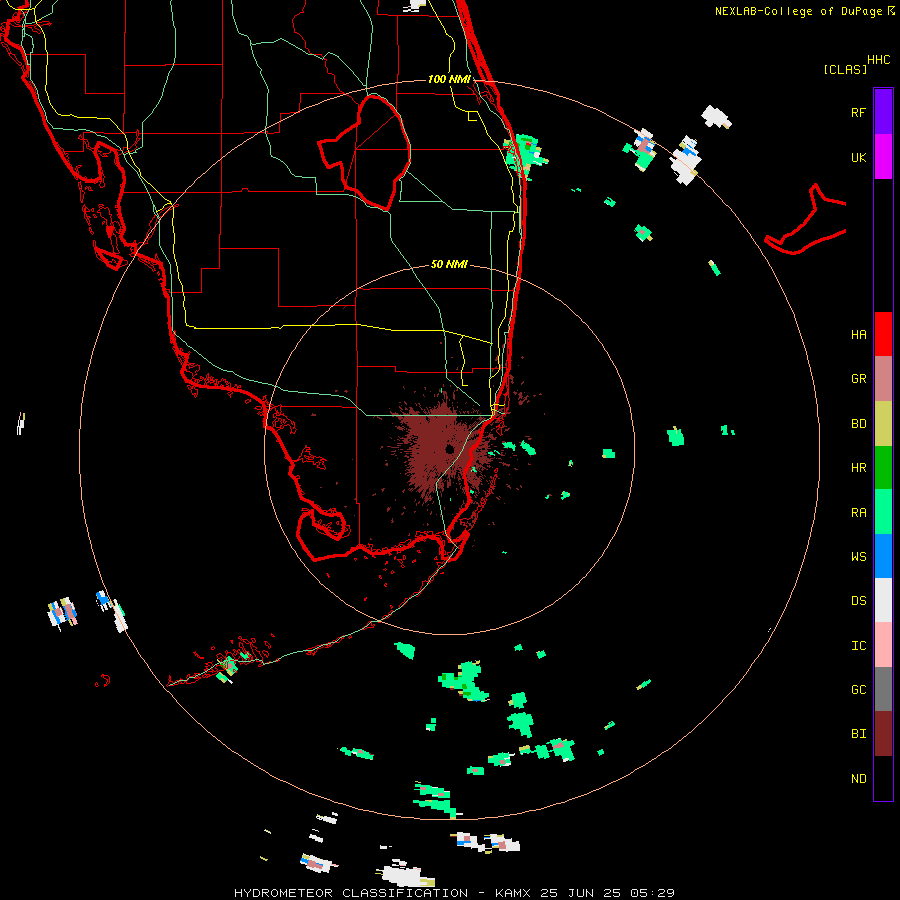The width and height of the screenshot is (900, 900).
Task: Click the HR dark green legend swatch
Action: (x=883, y=467)
